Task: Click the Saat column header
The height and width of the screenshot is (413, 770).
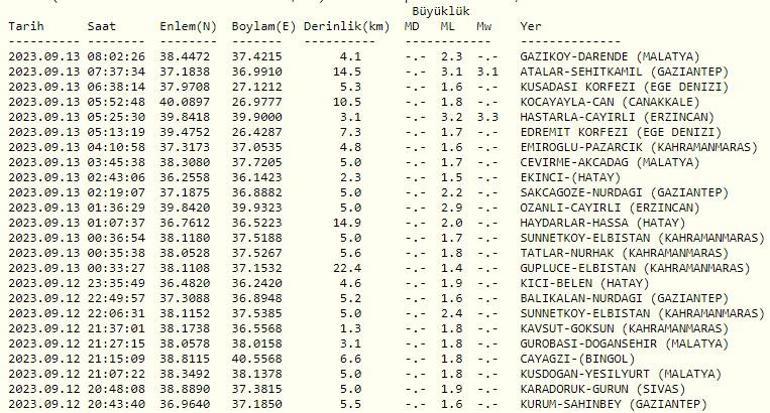Action: pyautogui.click(x=102, y=26)
